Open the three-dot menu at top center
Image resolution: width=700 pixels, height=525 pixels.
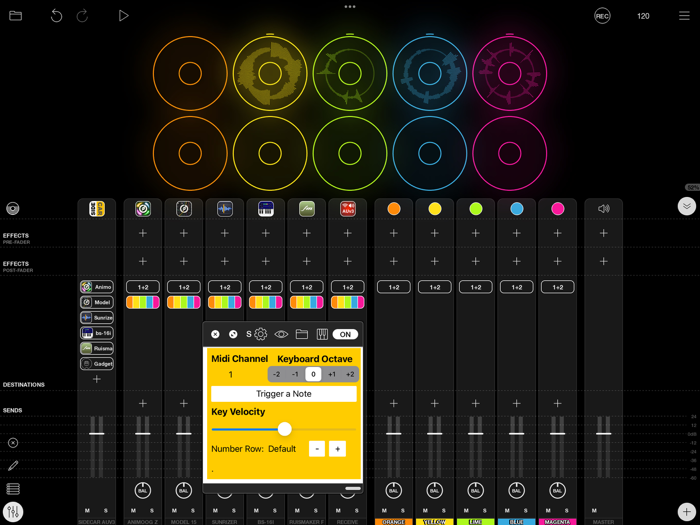pyautogui.click(x=350, y=7)
